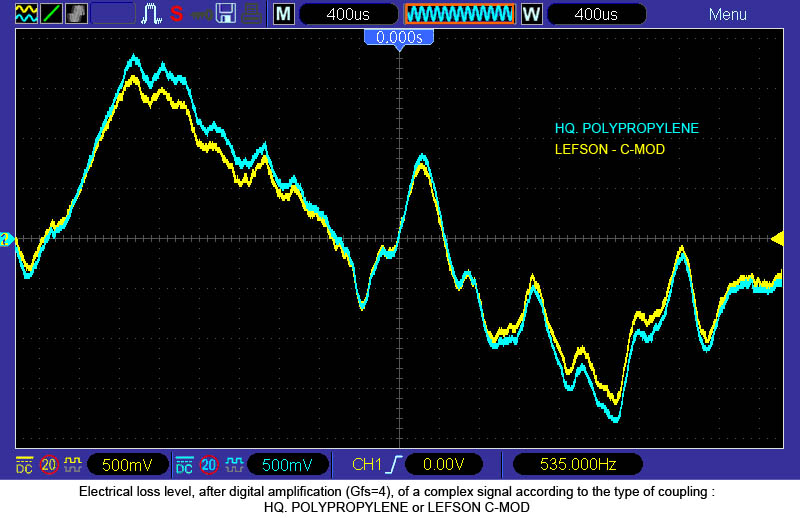The width and height of the screenshot is (800, 518).
Task: Click the printer icon in top bar
Action: tap(252, 14)
